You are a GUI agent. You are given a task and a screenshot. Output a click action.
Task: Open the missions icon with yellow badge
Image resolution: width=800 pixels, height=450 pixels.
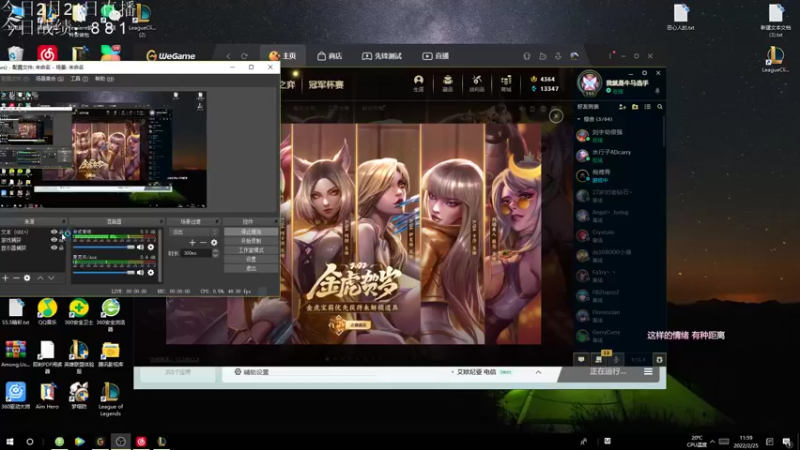598,359
